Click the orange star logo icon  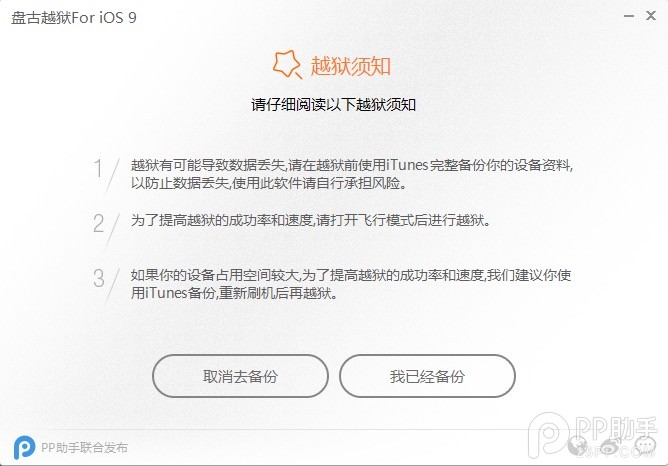pos(287,65)
